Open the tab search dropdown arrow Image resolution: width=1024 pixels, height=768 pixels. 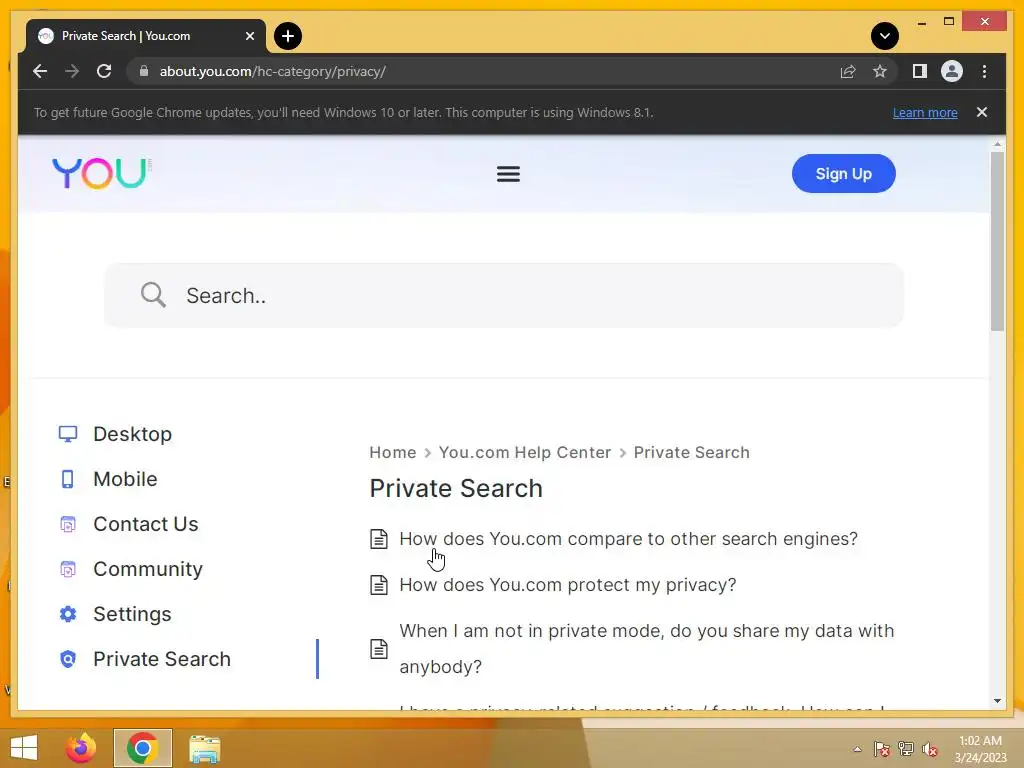point(884,36)
